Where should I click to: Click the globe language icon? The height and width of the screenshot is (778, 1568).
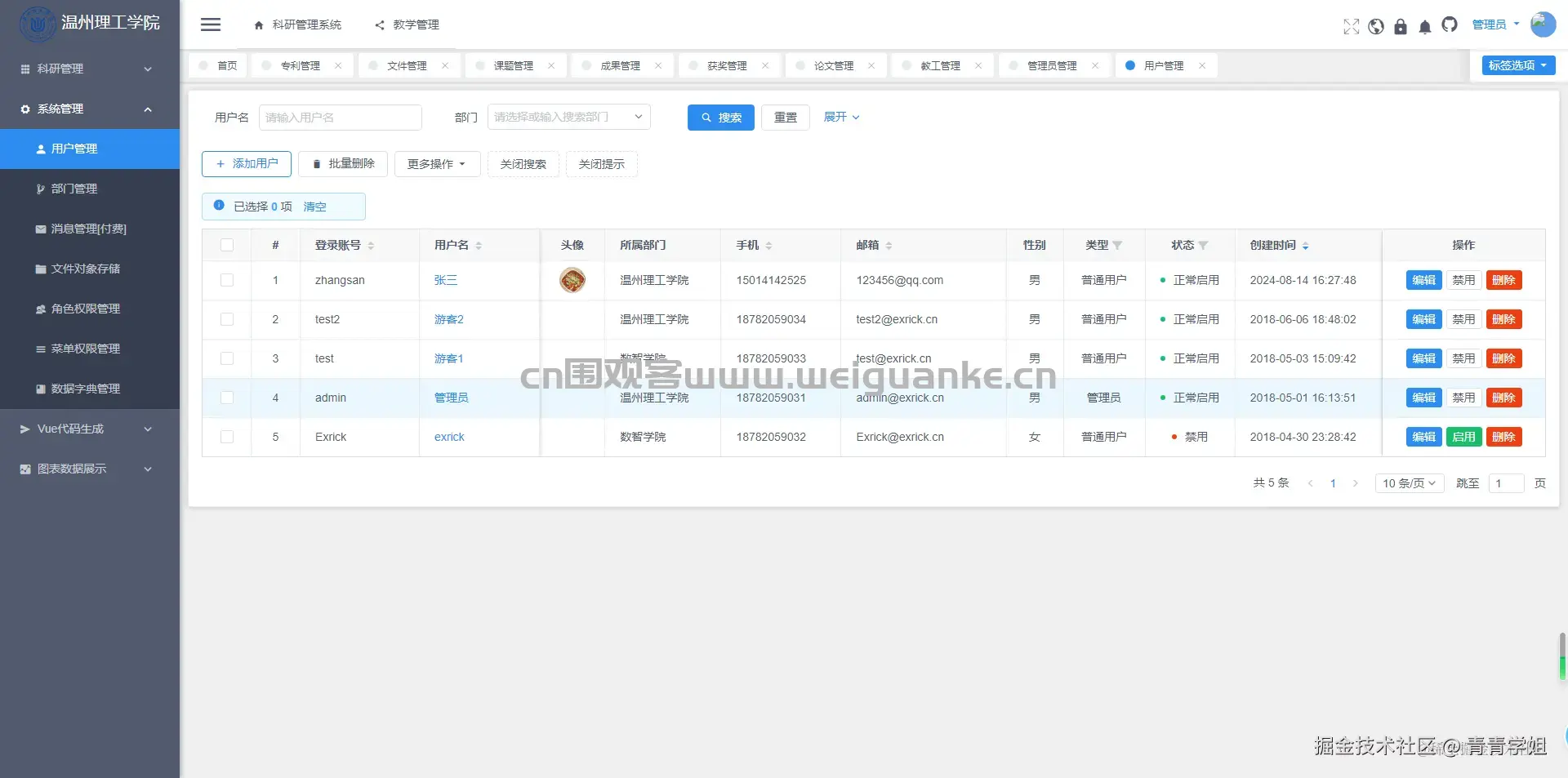coord(1376,26)
